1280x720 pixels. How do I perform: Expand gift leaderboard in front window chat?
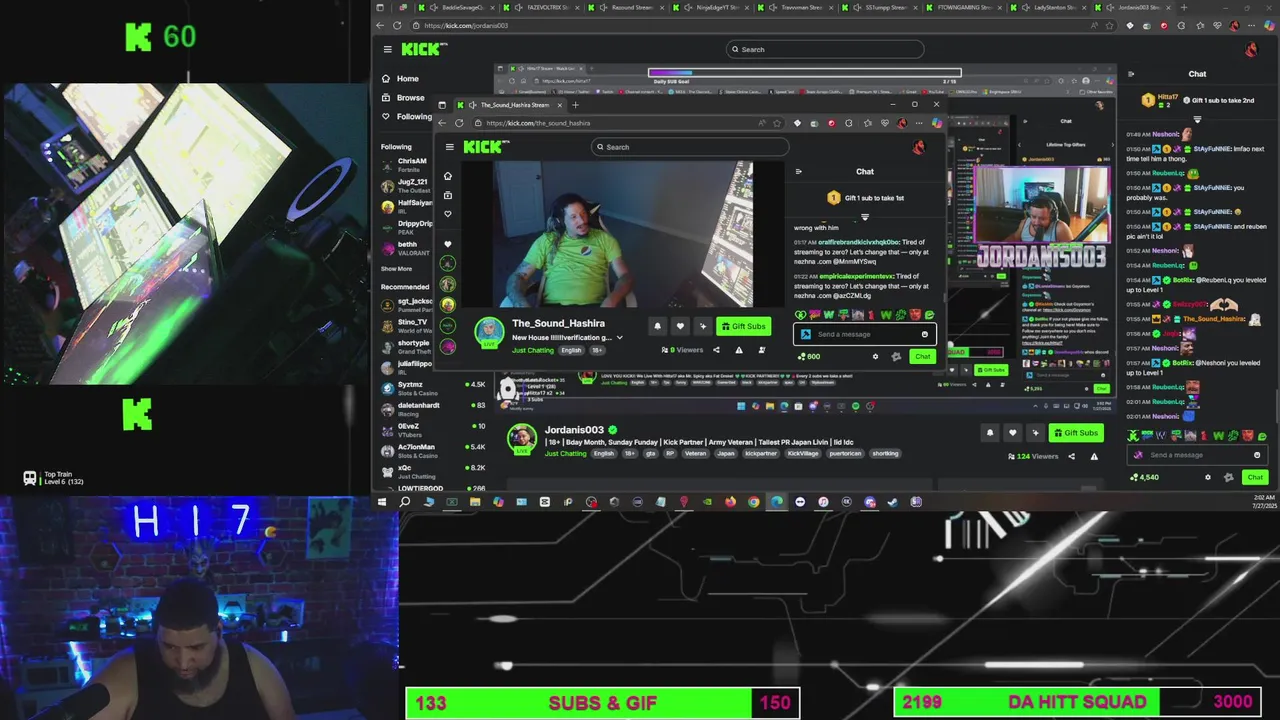pos(865,217)
